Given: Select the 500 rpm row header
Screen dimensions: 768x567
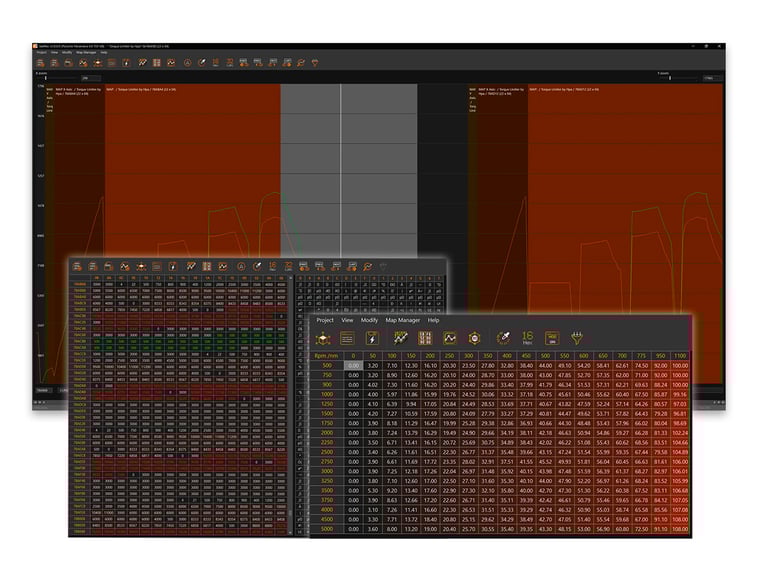Looking at the screenshot, I should pyautogui.click(x=327, y=366).
